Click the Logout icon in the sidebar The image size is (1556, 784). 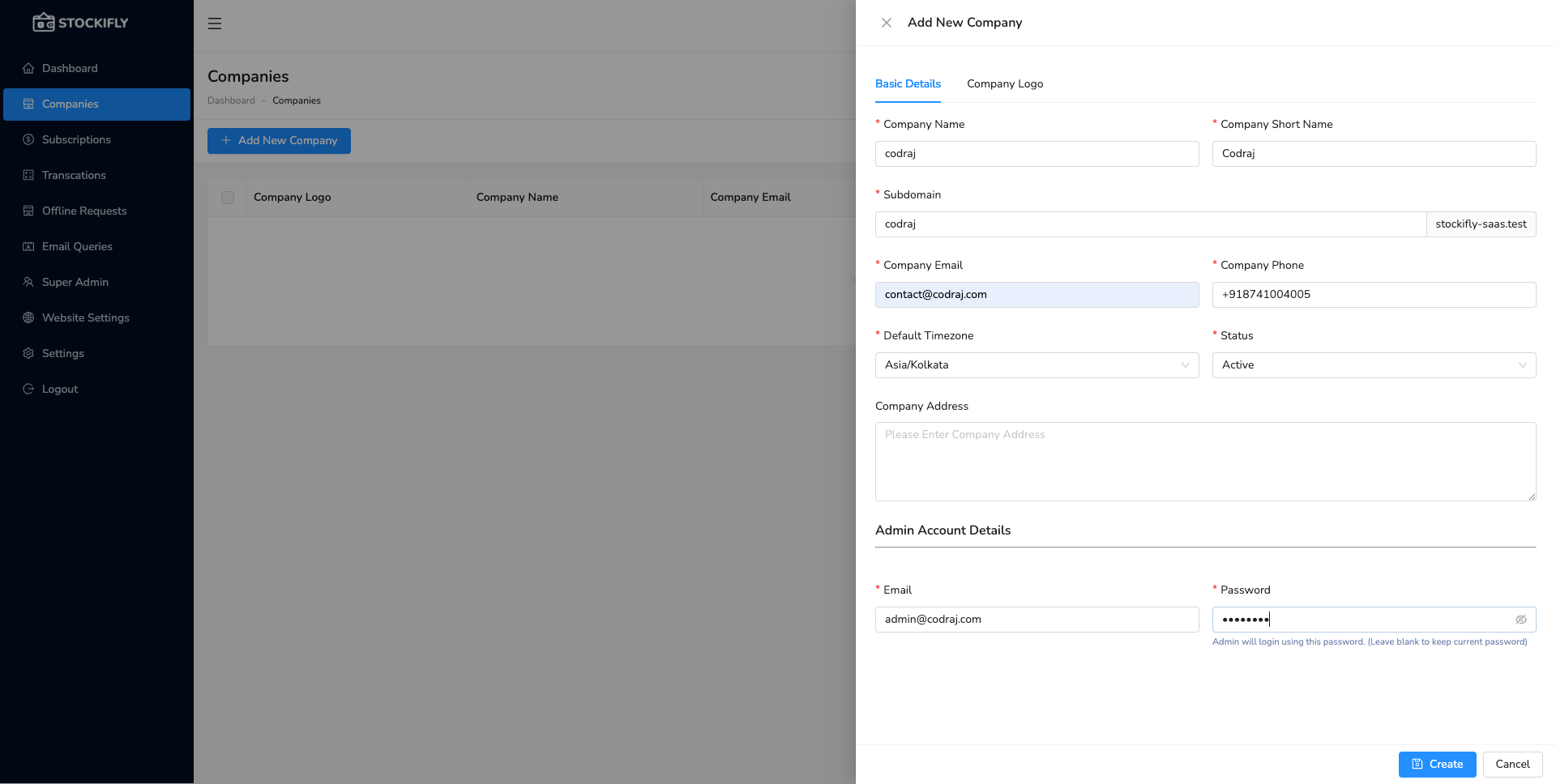[x=28, y=389]
